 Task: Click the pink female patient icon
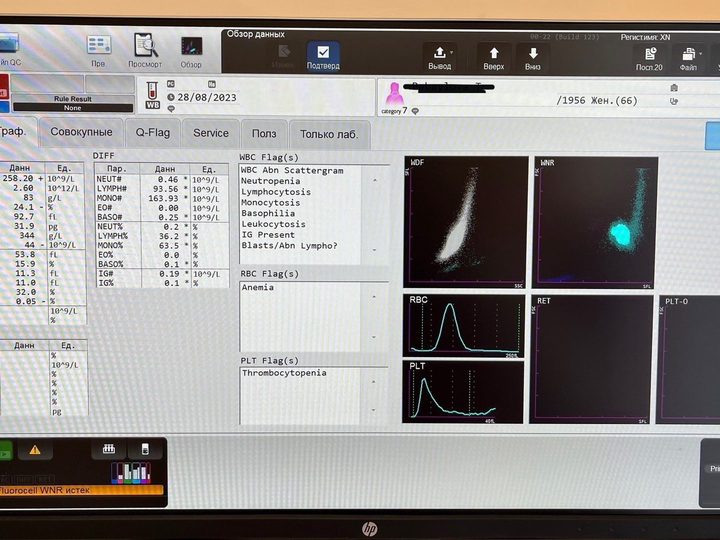[394, 94]
